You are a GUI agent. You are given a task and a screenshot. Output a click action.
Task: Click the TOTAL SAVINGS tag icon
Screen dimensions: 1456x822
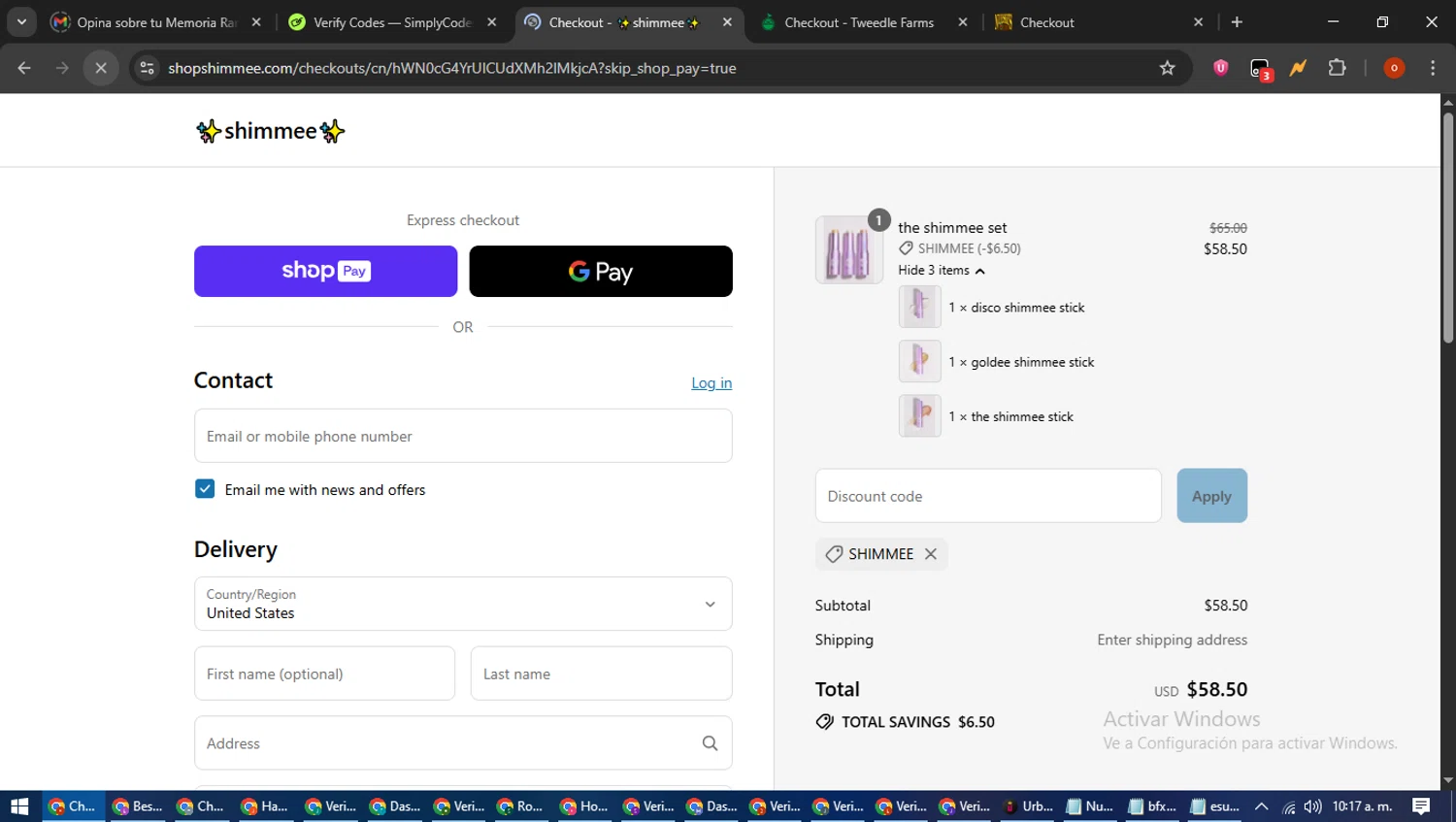coord(825,722)
